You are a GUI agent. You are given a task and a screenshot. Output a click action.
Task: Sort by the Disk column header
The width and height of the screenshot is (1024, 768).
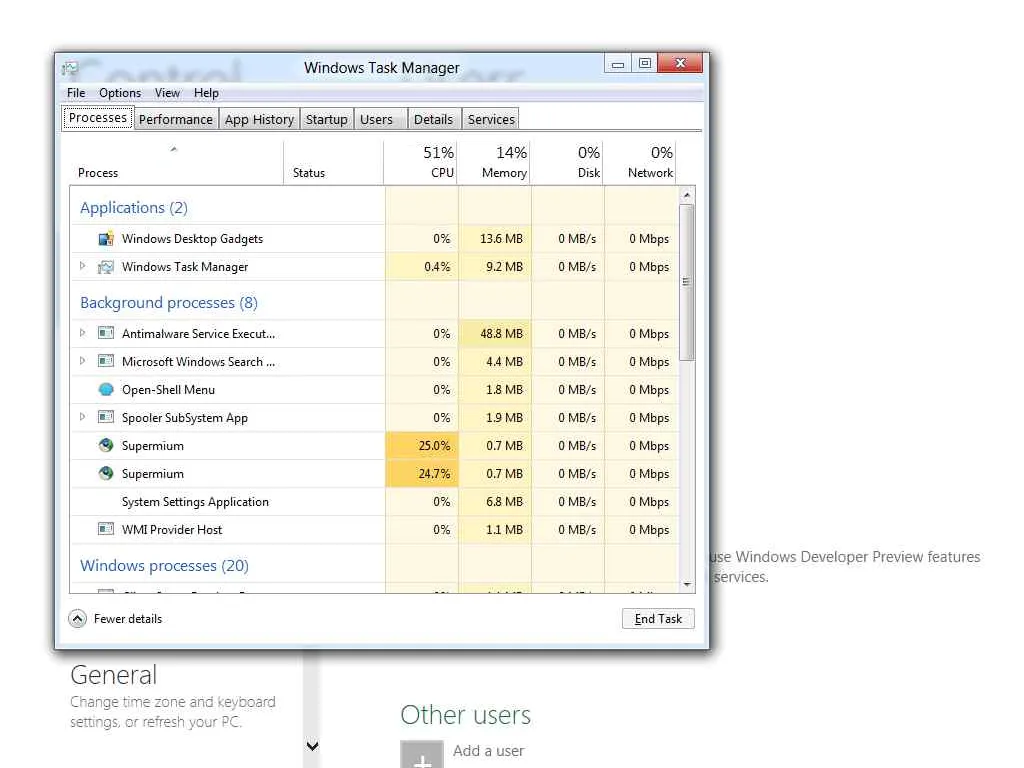point(567,162)
